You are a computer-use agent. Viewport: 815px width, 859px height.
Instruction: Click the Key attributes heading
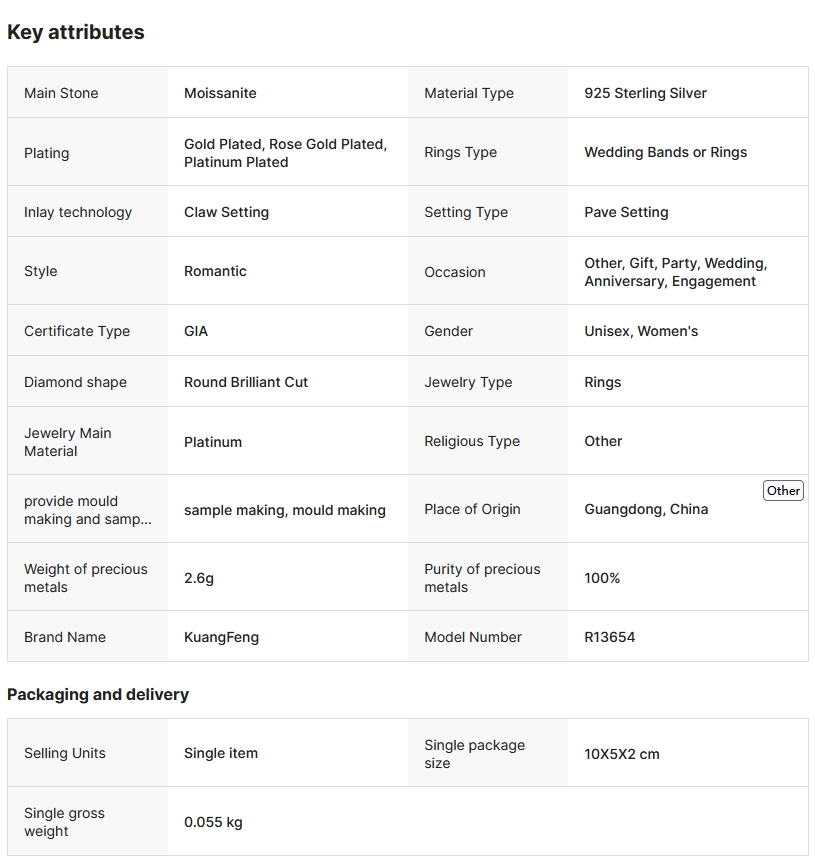(x=76, y=32)
